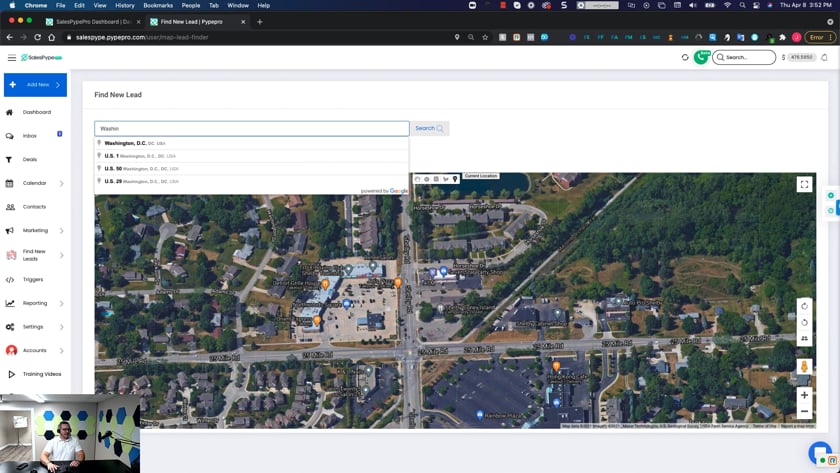
Task: Expand the Calendar submenu chevron
Action: click(62, 183)
